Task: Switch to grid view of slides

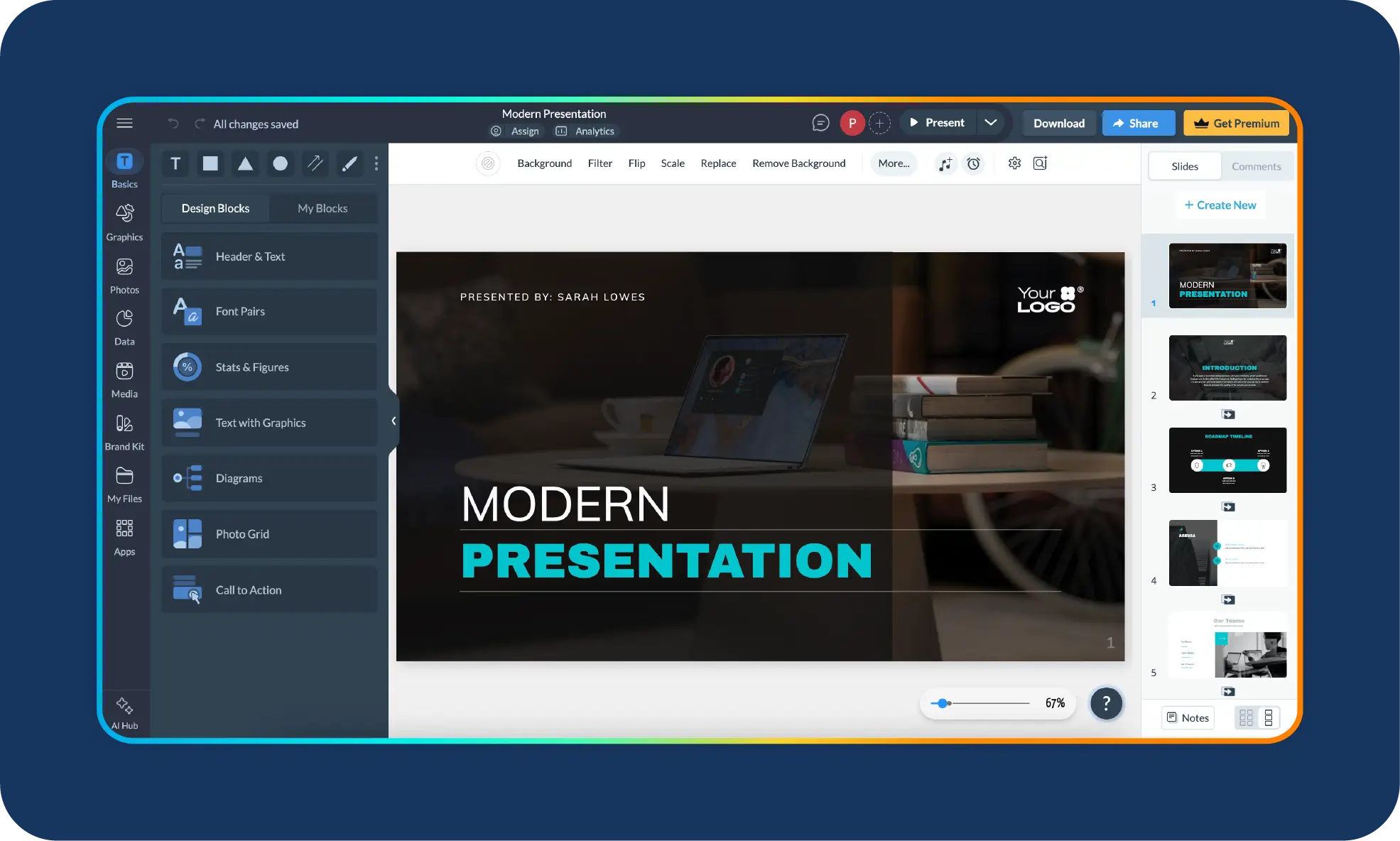Action: (1246, 717)
